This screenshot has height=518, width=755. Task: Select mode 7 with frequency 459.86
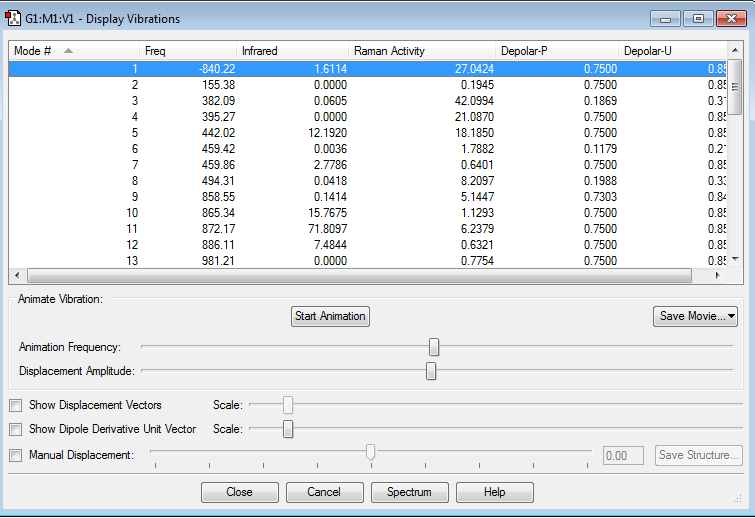(x=367, y=165)
